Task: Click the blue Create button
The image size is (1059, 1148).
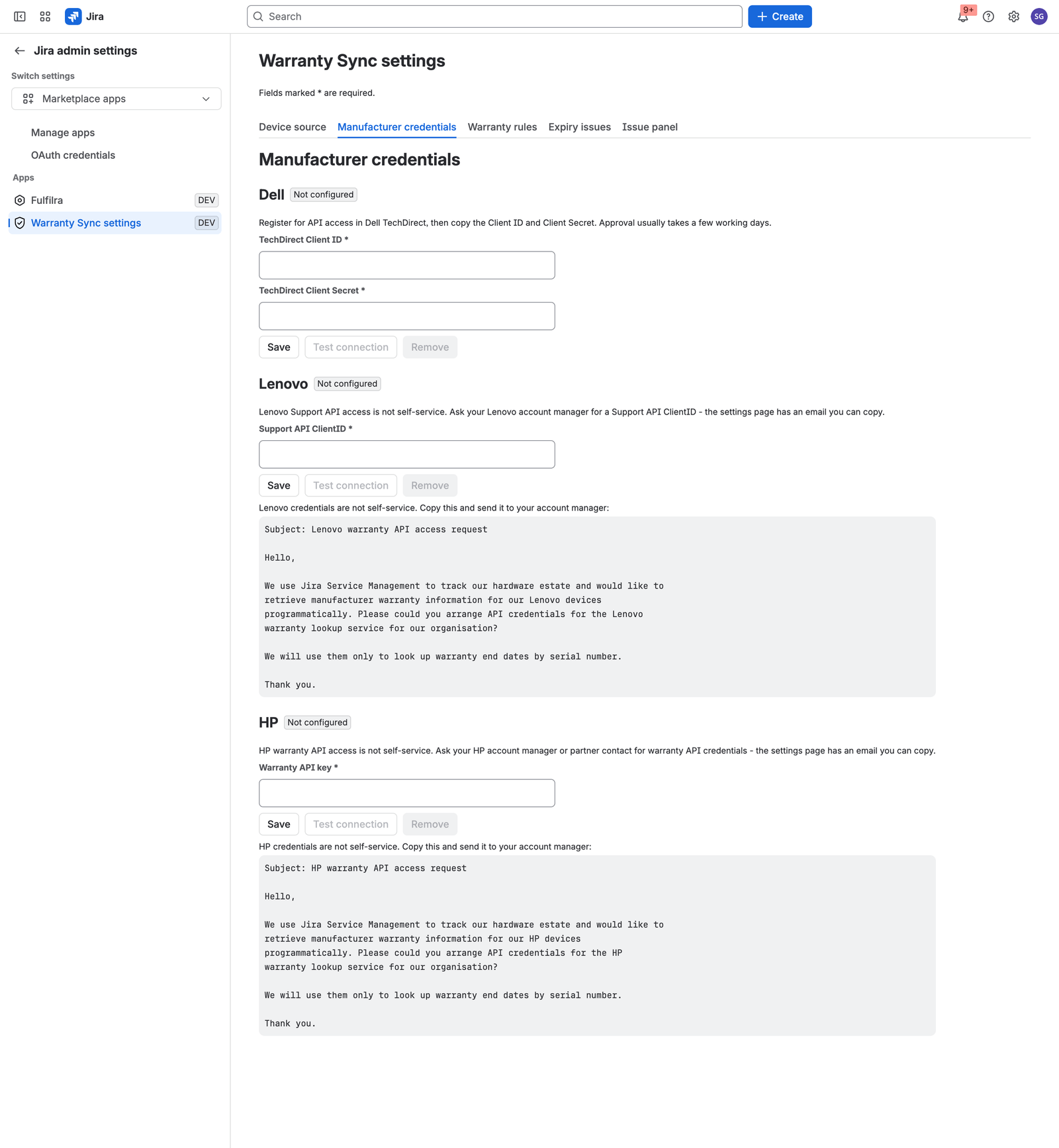Action: click(780, 17)
